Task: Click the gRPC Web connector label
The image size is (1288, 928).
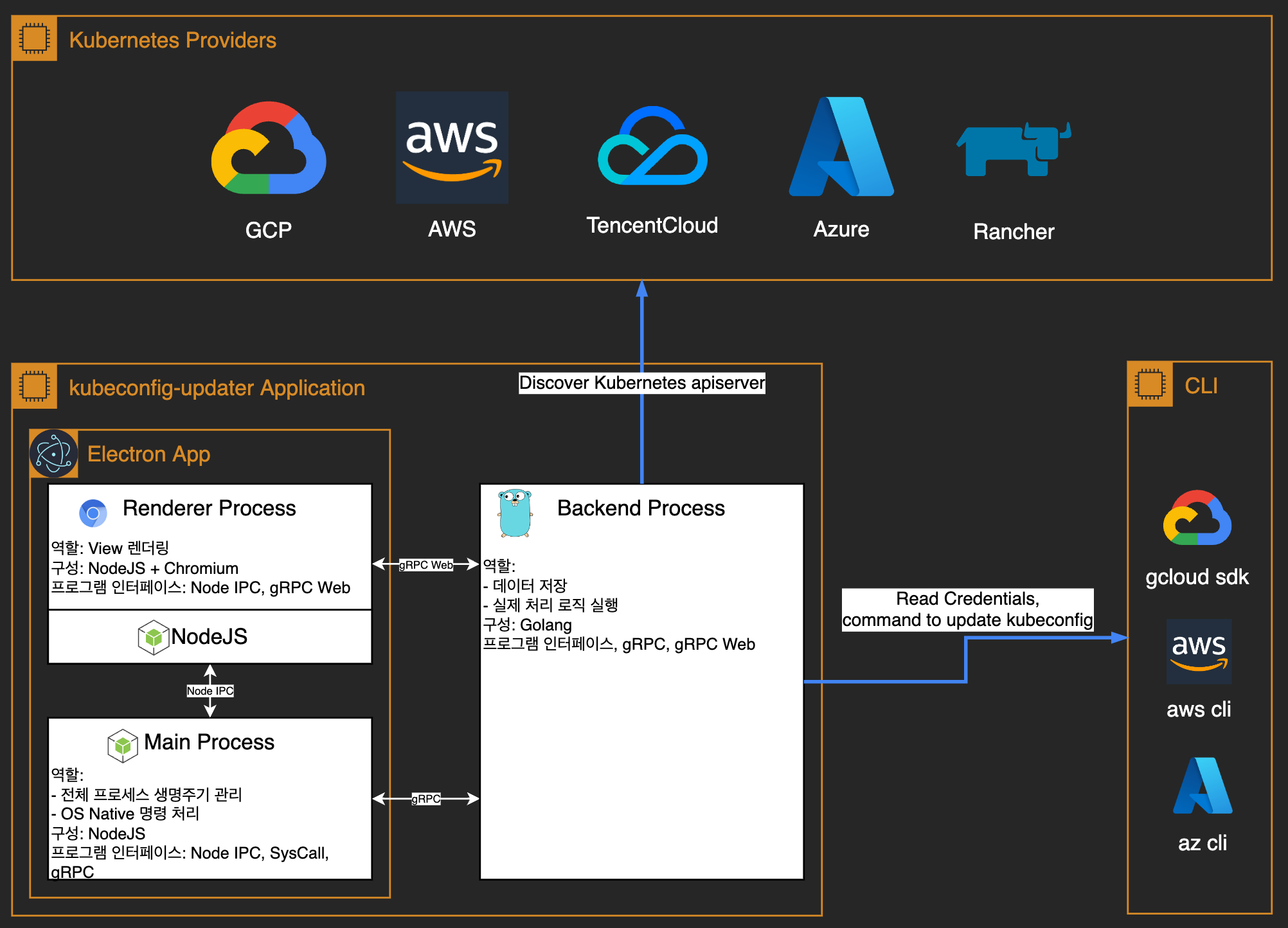Action: (425, 565)
